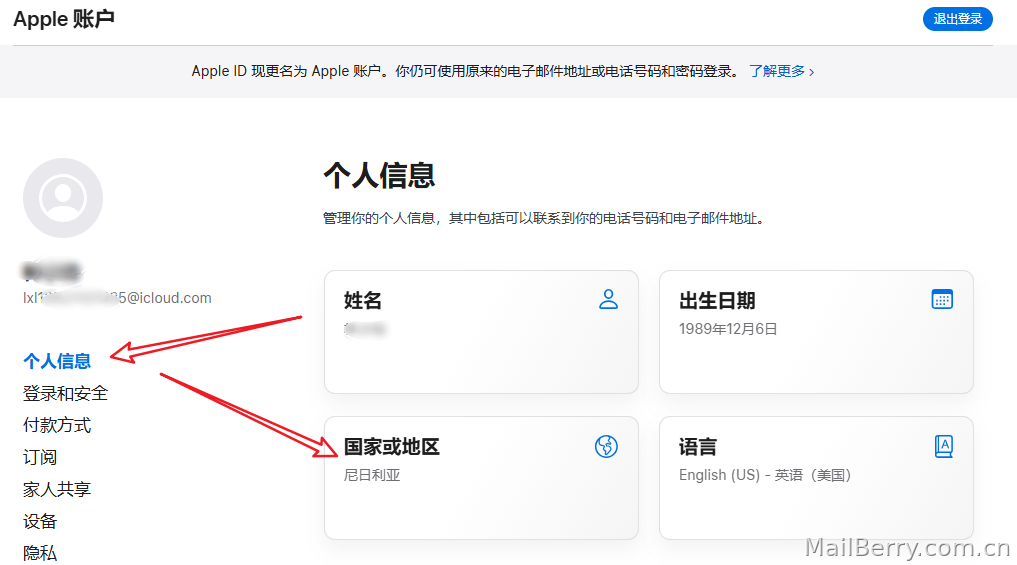Click the 个人信息 page heading
1017x565 pixels.
[379, 176]
